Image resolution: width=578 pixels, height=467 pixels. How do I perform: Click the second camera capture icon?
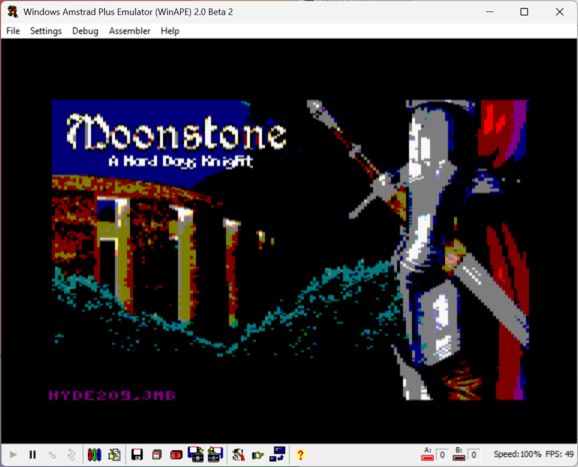215,454
